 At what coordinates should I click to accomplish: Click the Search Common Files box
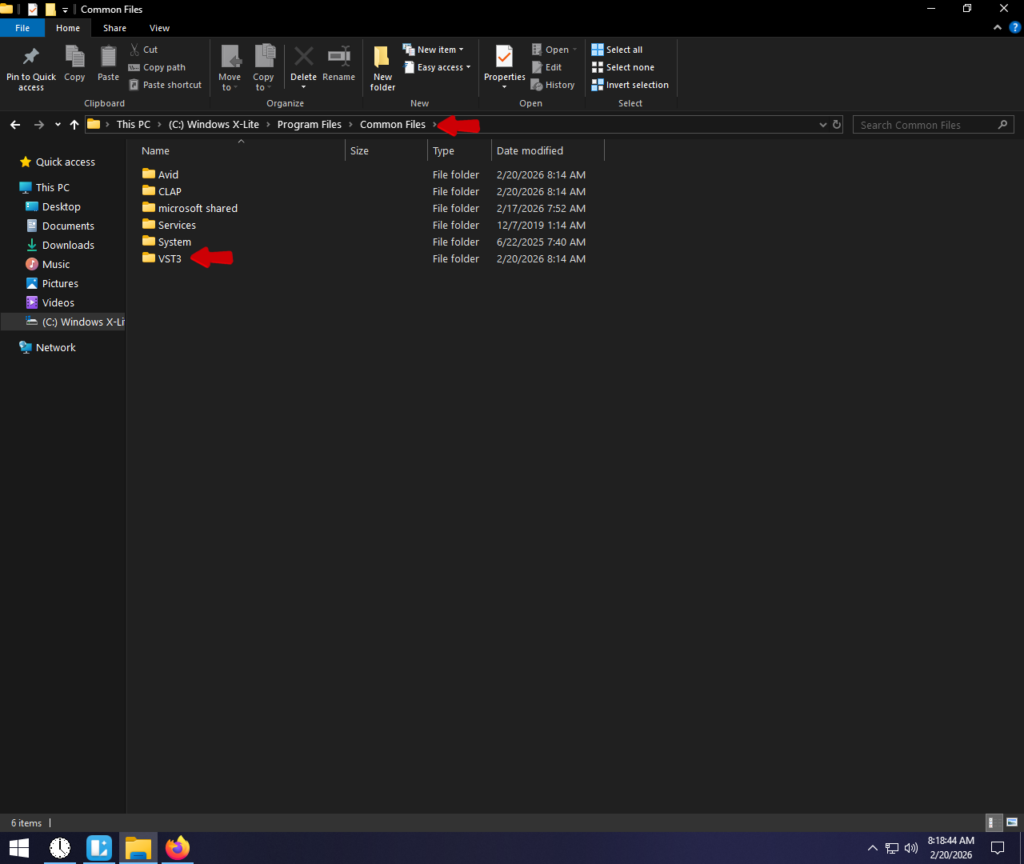(x=925, y=125)
